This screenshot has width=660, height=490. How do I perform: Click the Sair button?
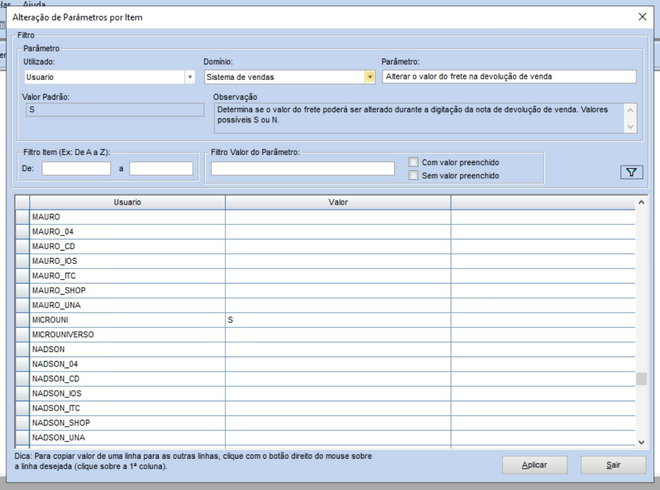[613, 465]
